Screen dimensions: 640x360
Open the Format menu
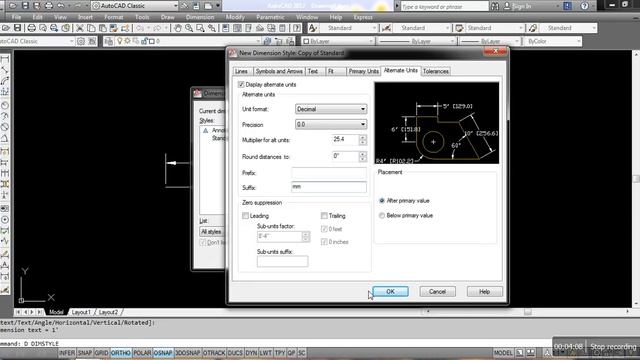tap(113, 17)
